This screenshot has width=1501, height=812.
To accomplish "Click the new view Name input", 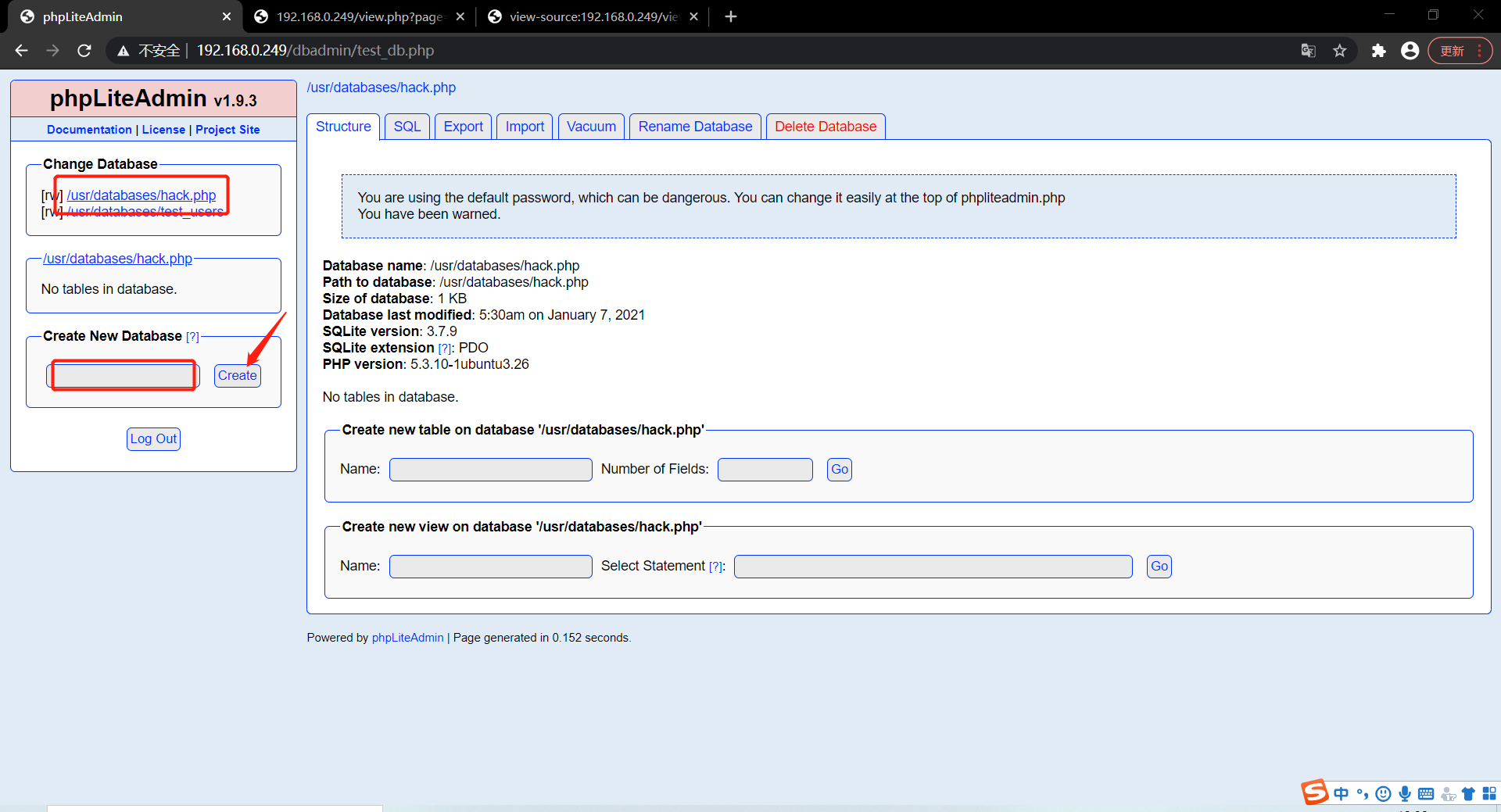I will (x=491, y=567).
